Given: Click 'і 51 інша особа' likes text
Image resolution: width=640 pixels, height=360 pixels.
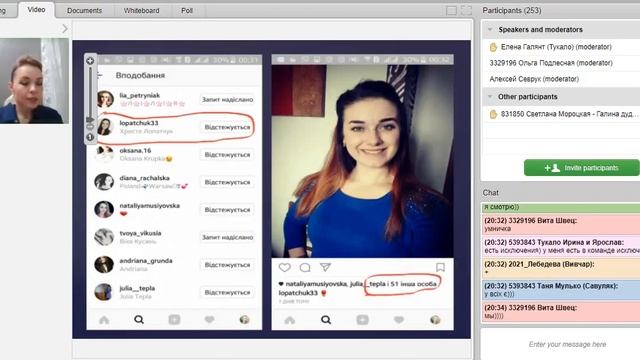Looking at the screenshot, I should click(x=411, y=284).
